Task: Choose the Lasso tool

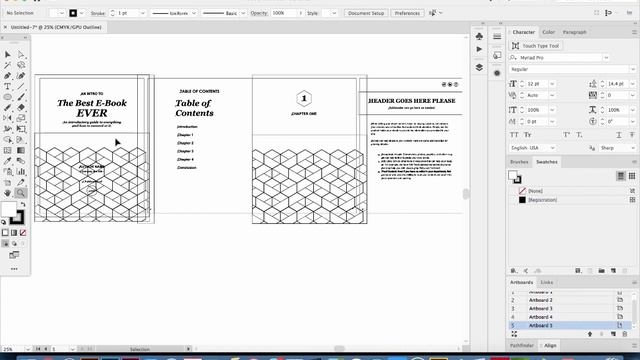Action: [x=21, y=65]
